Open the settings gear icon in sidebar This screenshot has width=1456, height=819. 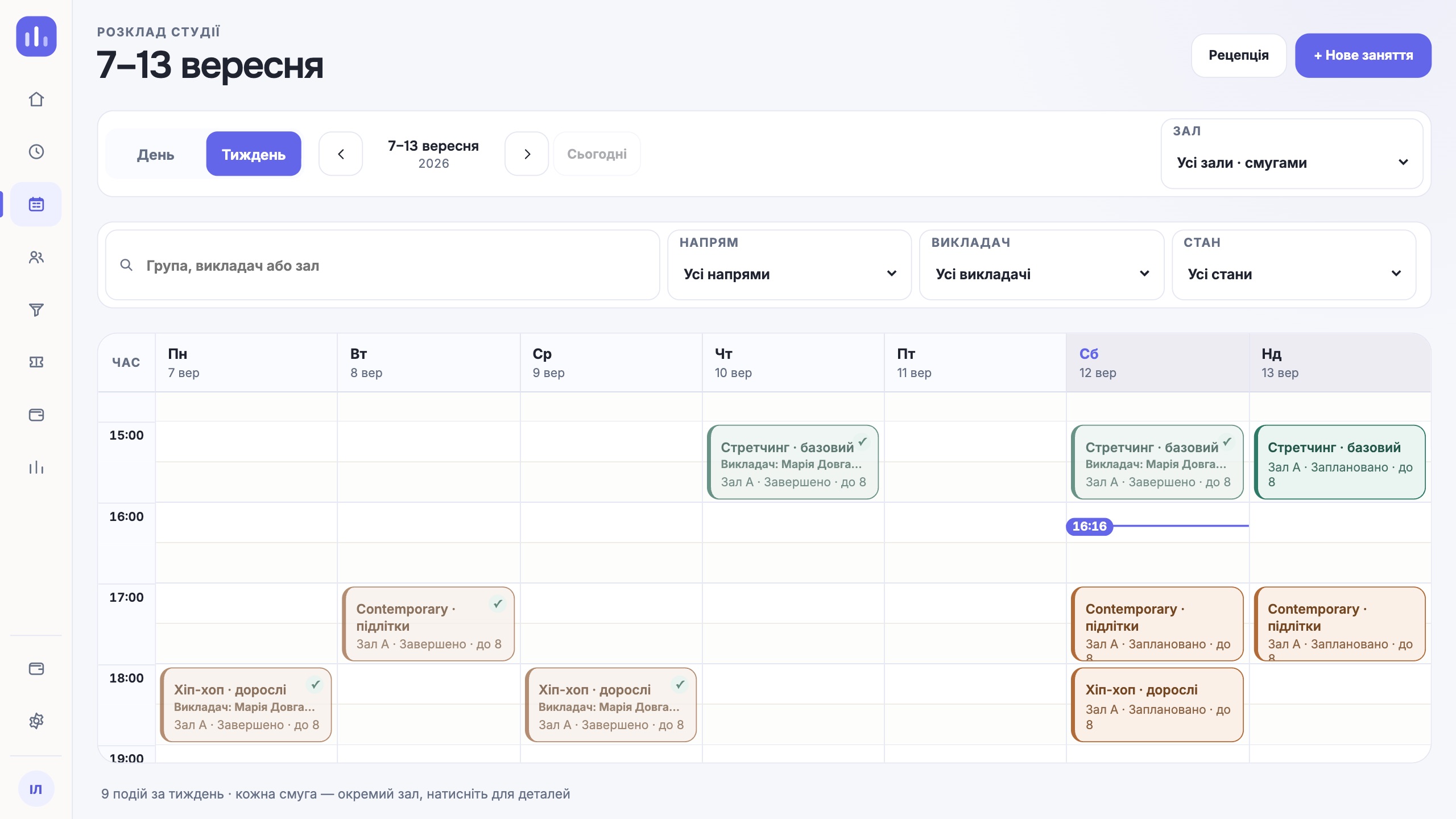[36, 721]
